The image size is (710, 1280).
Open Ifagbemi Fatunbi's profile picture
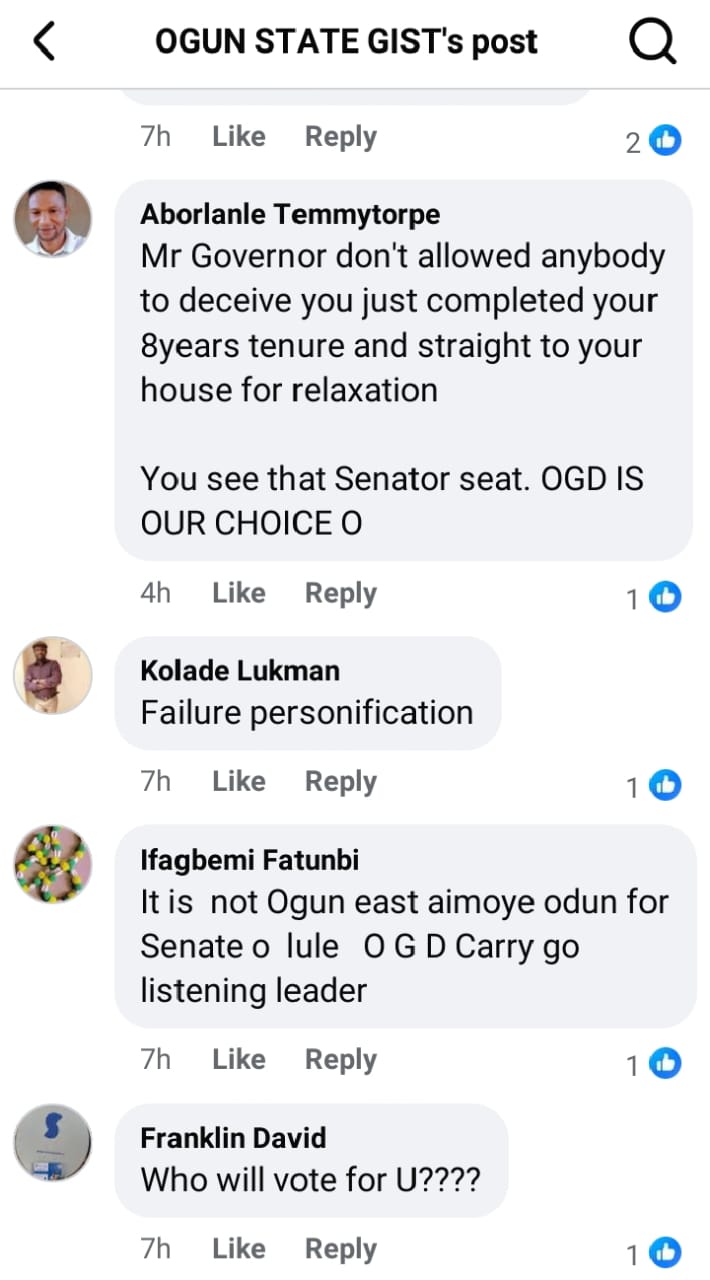point(53,864)
